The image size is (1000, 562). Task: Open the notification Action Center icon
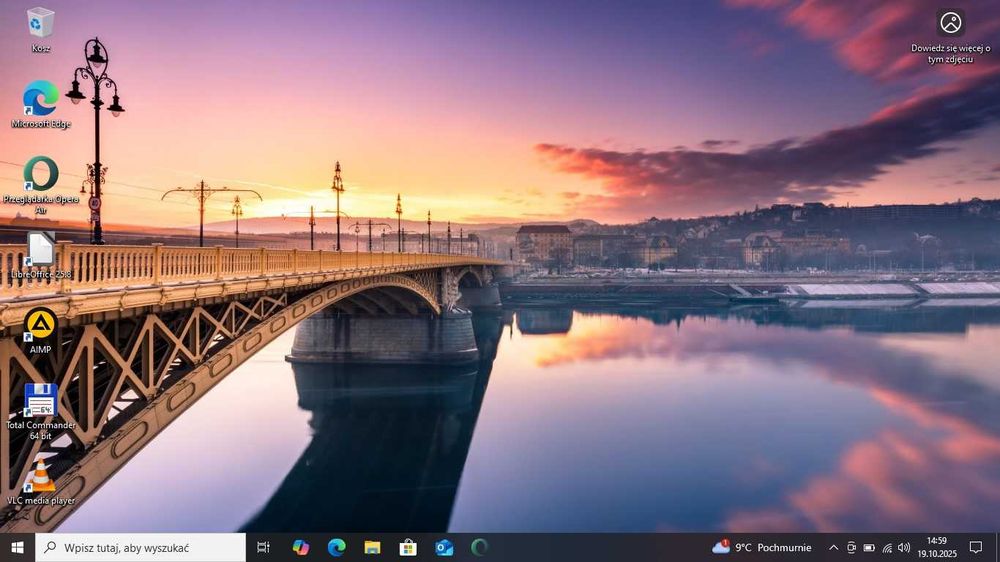pyautogui.click(x=976, y=547)
